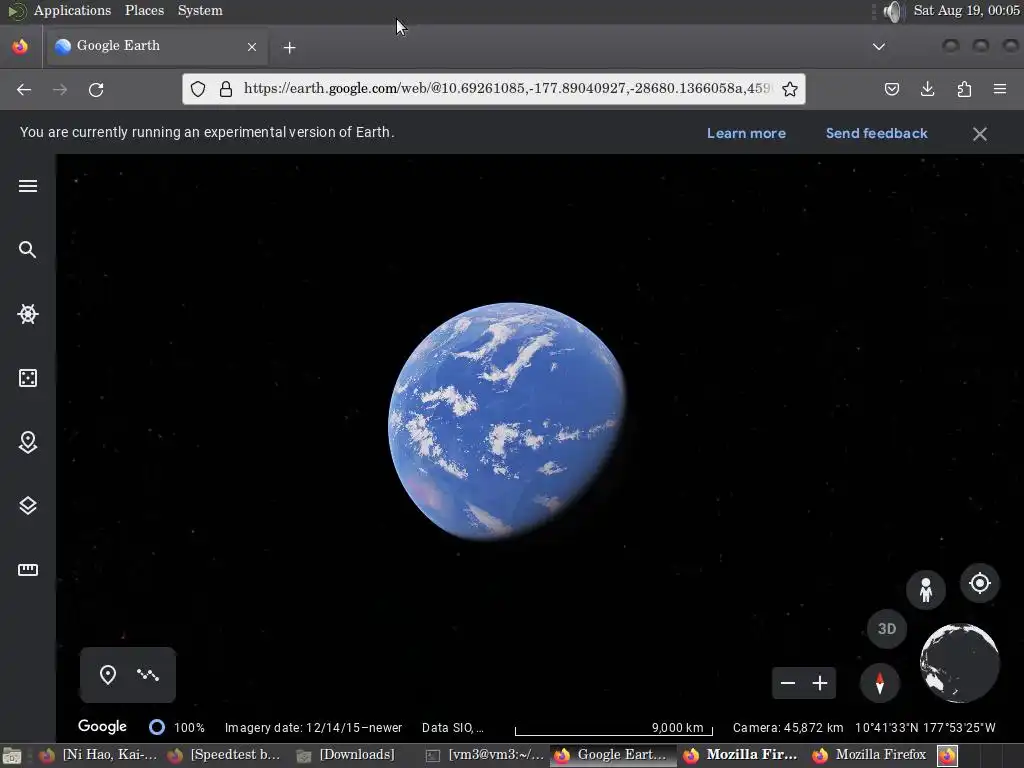
Task: Click the Learn more link
Action: pyautogui.click(x=746, y=133)
